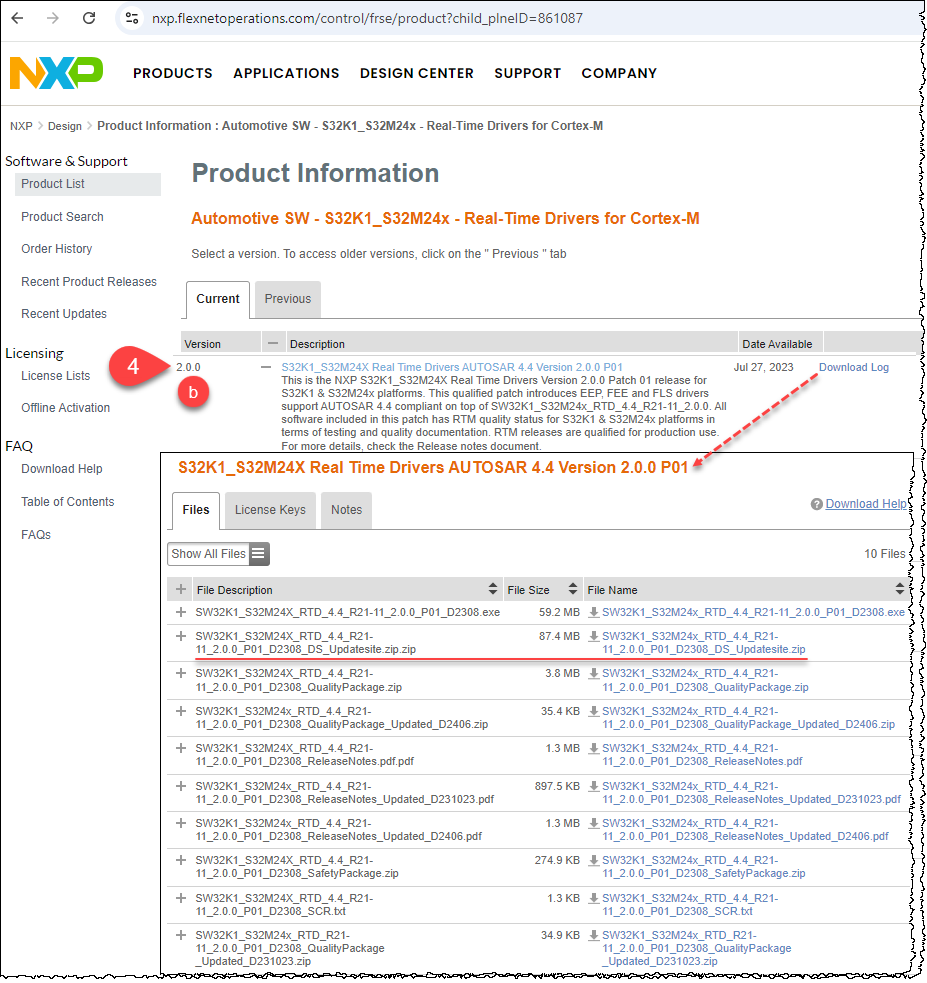Expand the SafetyPackage.zip row
Image resolution: width=927 pixels, height=983 pixels.
pyautogui.click(x=181, y=861)
